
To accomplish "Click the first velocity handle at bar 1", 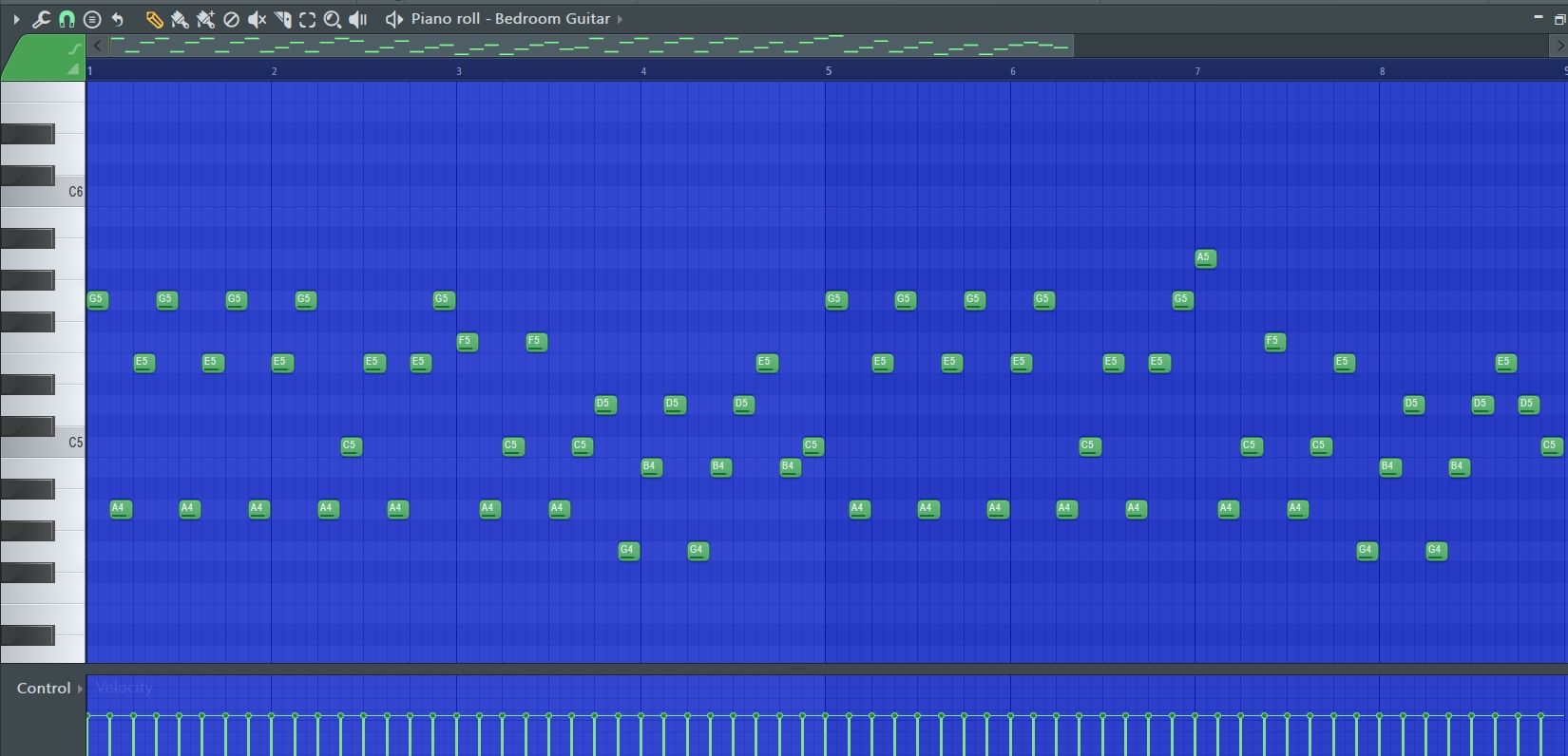I will 87,715.
